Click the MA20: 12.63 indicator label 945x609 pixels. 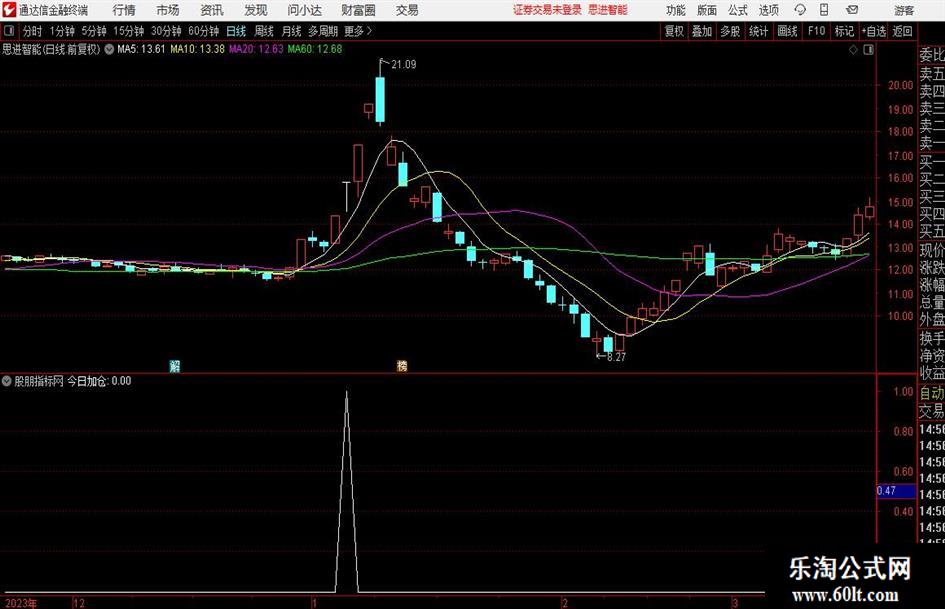click(x=256, y=49)
